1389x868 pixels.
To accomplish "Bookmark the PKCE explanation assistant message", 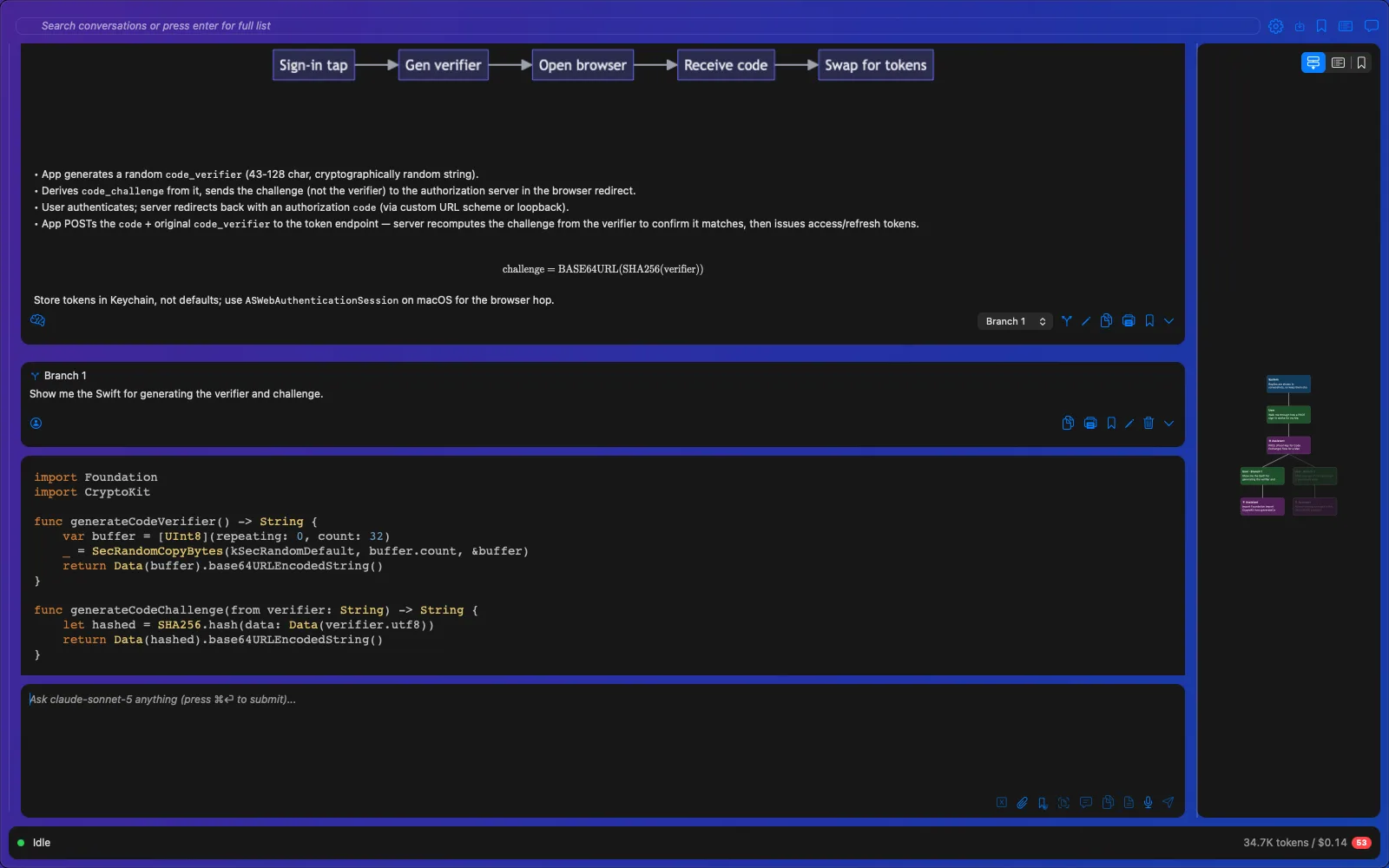I will click(1149, 321).
